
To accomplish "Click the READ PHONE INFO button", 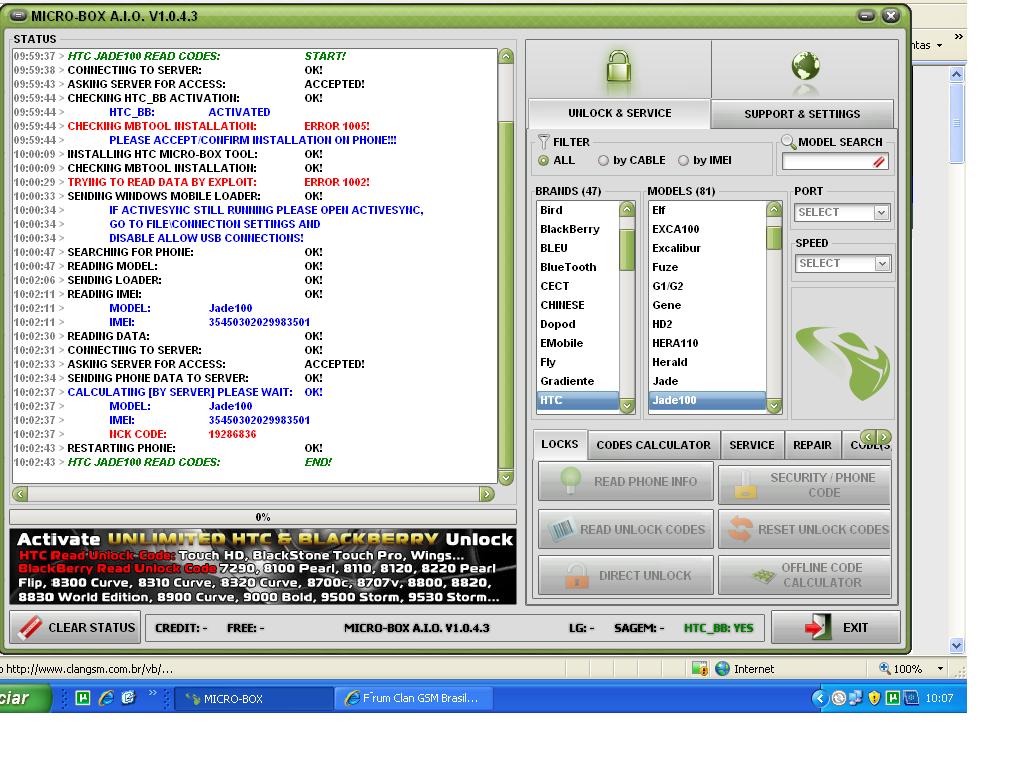I will pos(626,481).
